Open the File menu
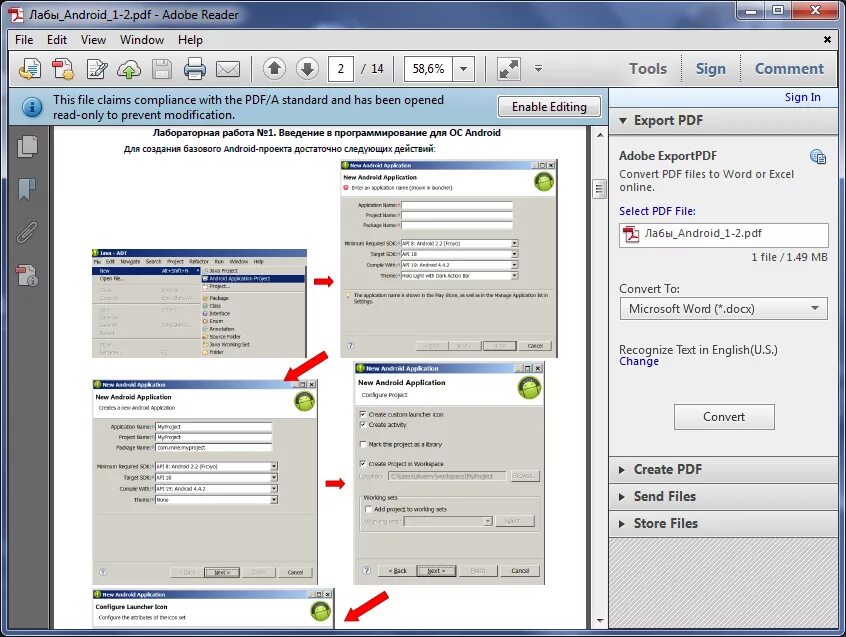846x637 pixels. (x=24, y=40)
